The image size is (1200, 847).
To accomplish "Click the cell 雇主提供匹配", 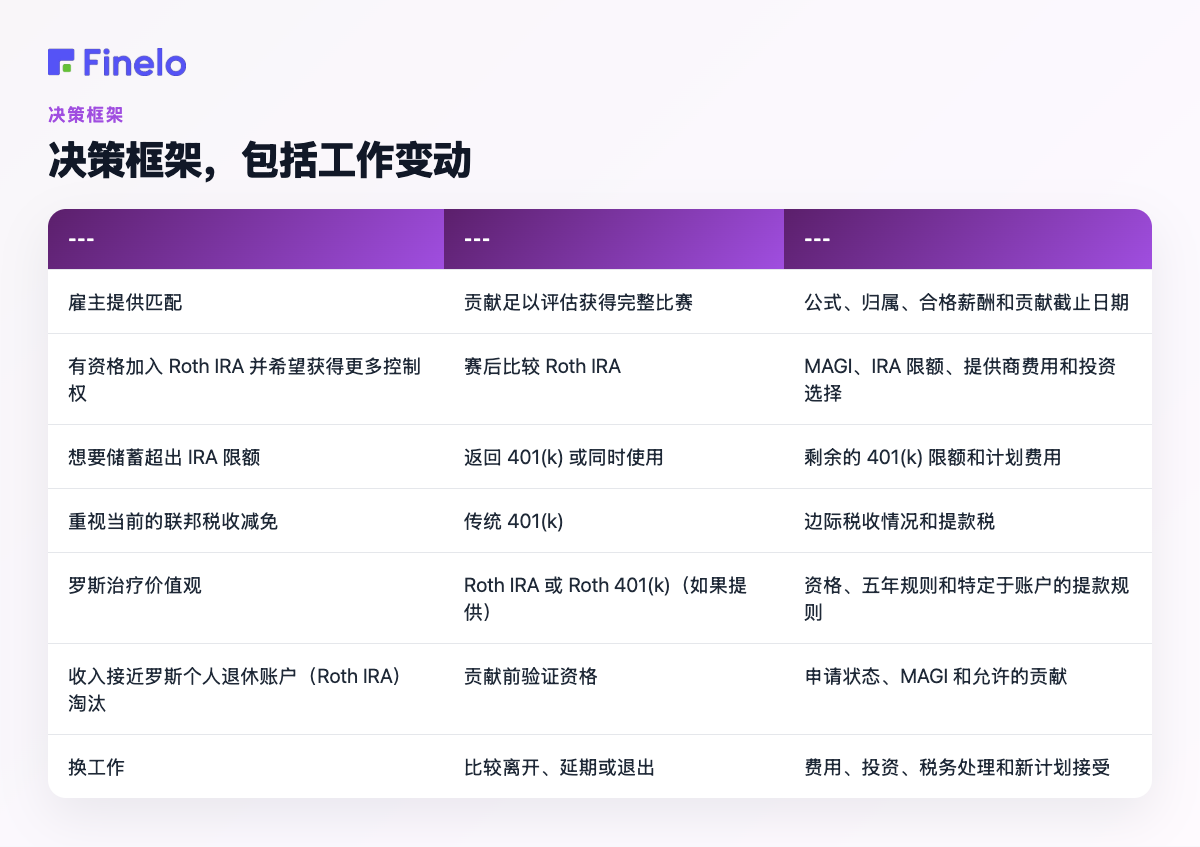I will [246, 302].
